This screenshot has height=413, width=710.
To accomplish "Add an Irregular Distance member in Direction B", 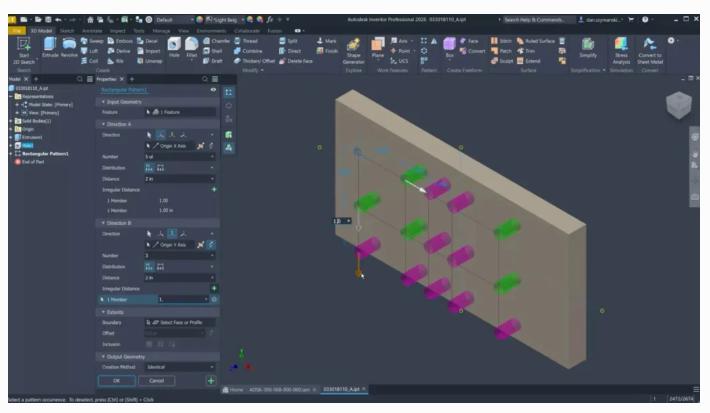I will click(213, 288).
